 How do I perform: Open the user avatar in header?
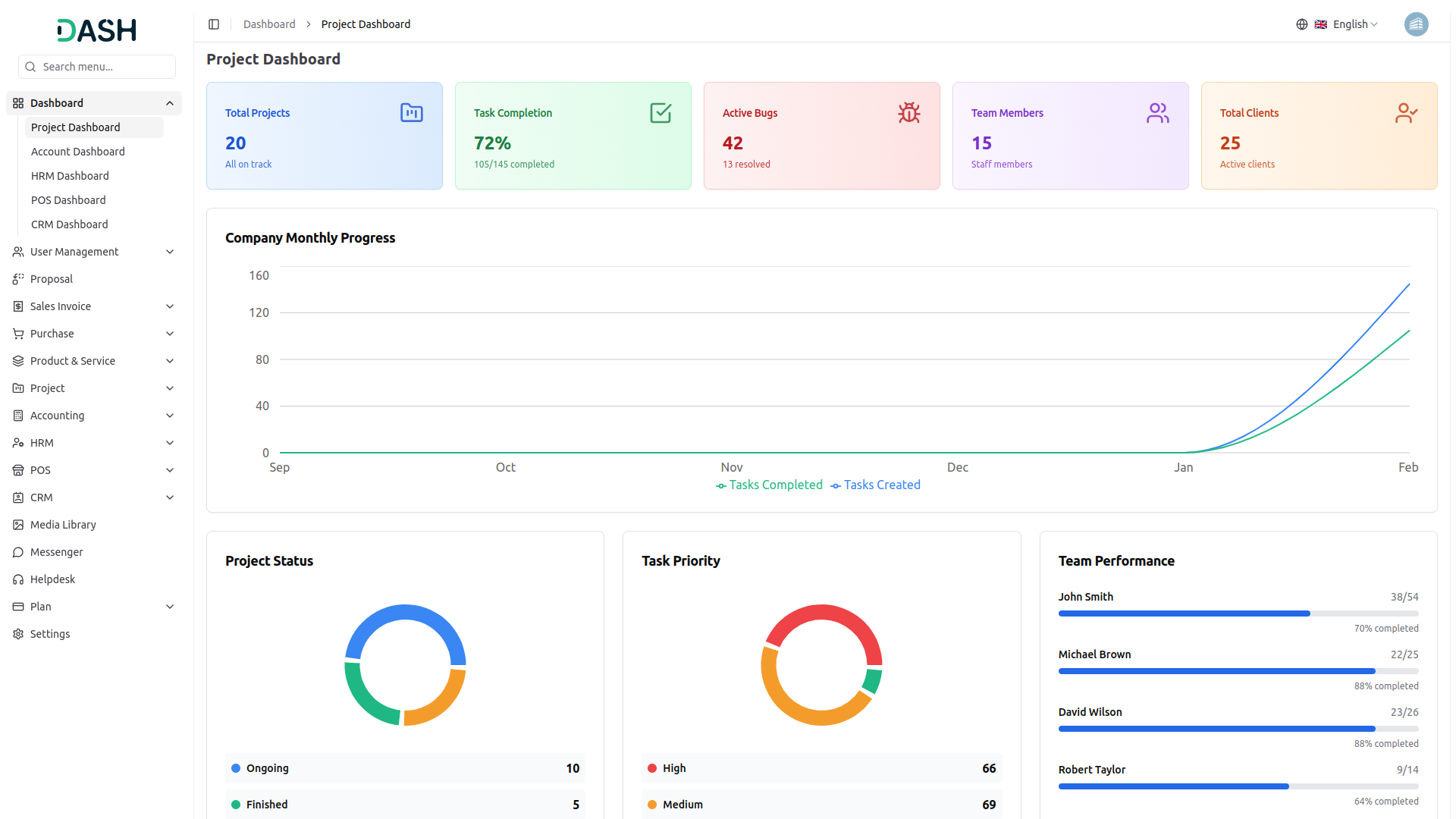point(1416,24)
